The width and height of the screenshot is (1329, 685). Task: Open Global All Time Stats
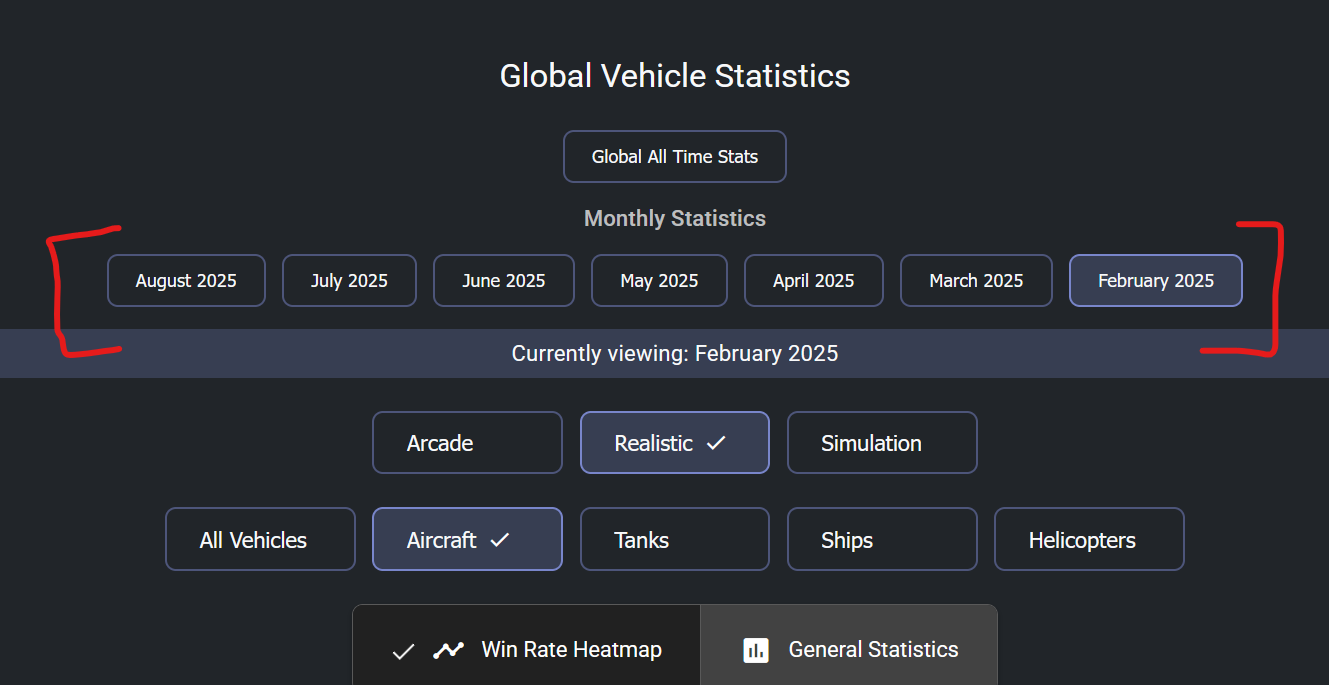pos(674,157)
